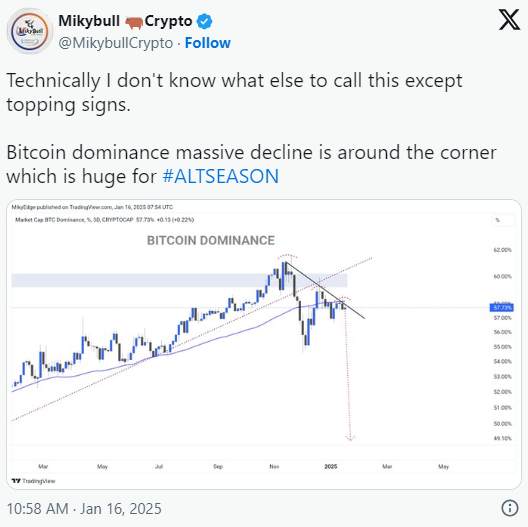Click the percent unit box on chart

(502, 220)
